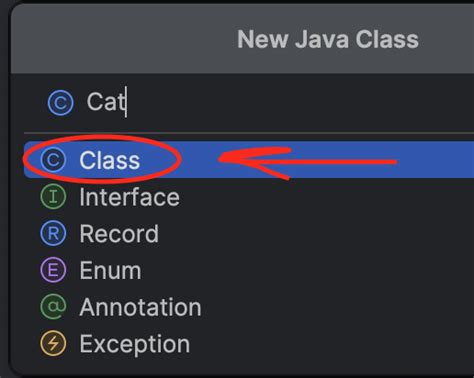Choose the Class label in the list
The image size is (474, 378).
tap(109, 160)
